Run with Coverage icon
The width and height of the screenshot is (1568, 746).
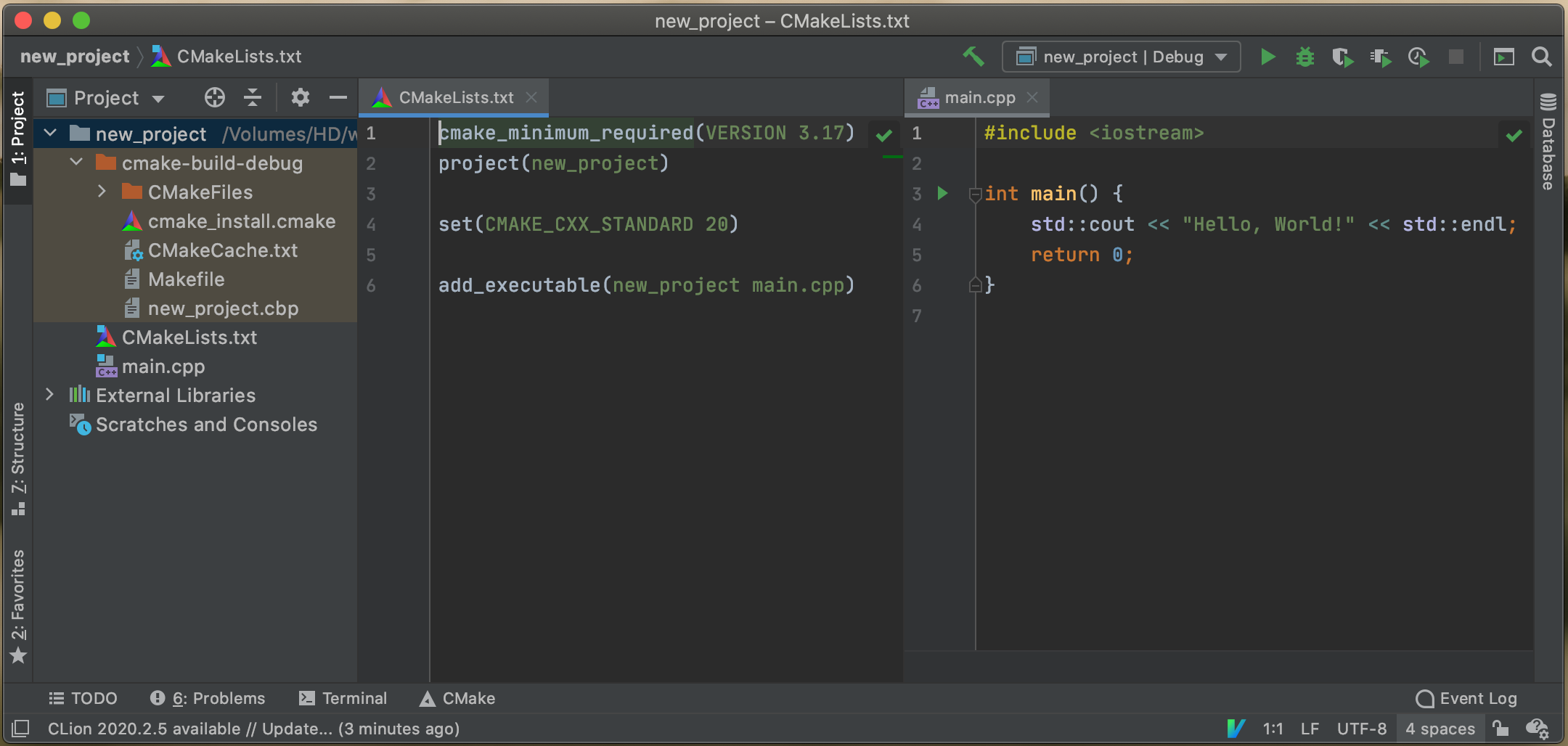pyautogui.click(x=1342, y=57)
